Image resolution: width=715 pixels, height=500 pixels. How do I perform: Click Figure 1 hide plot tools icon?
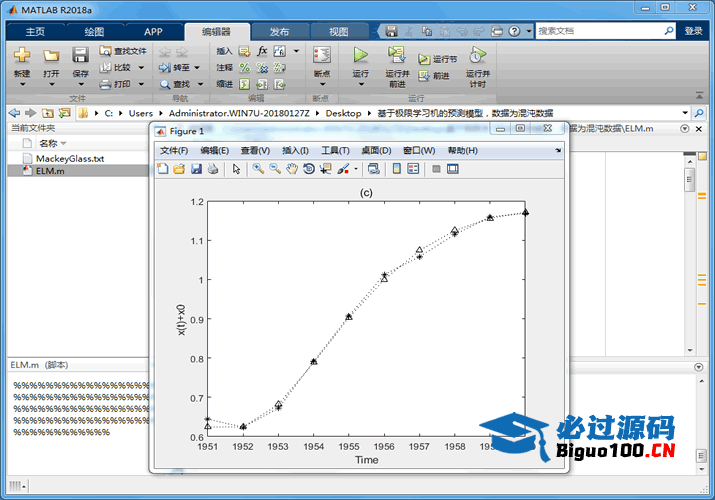pos(436,169)
